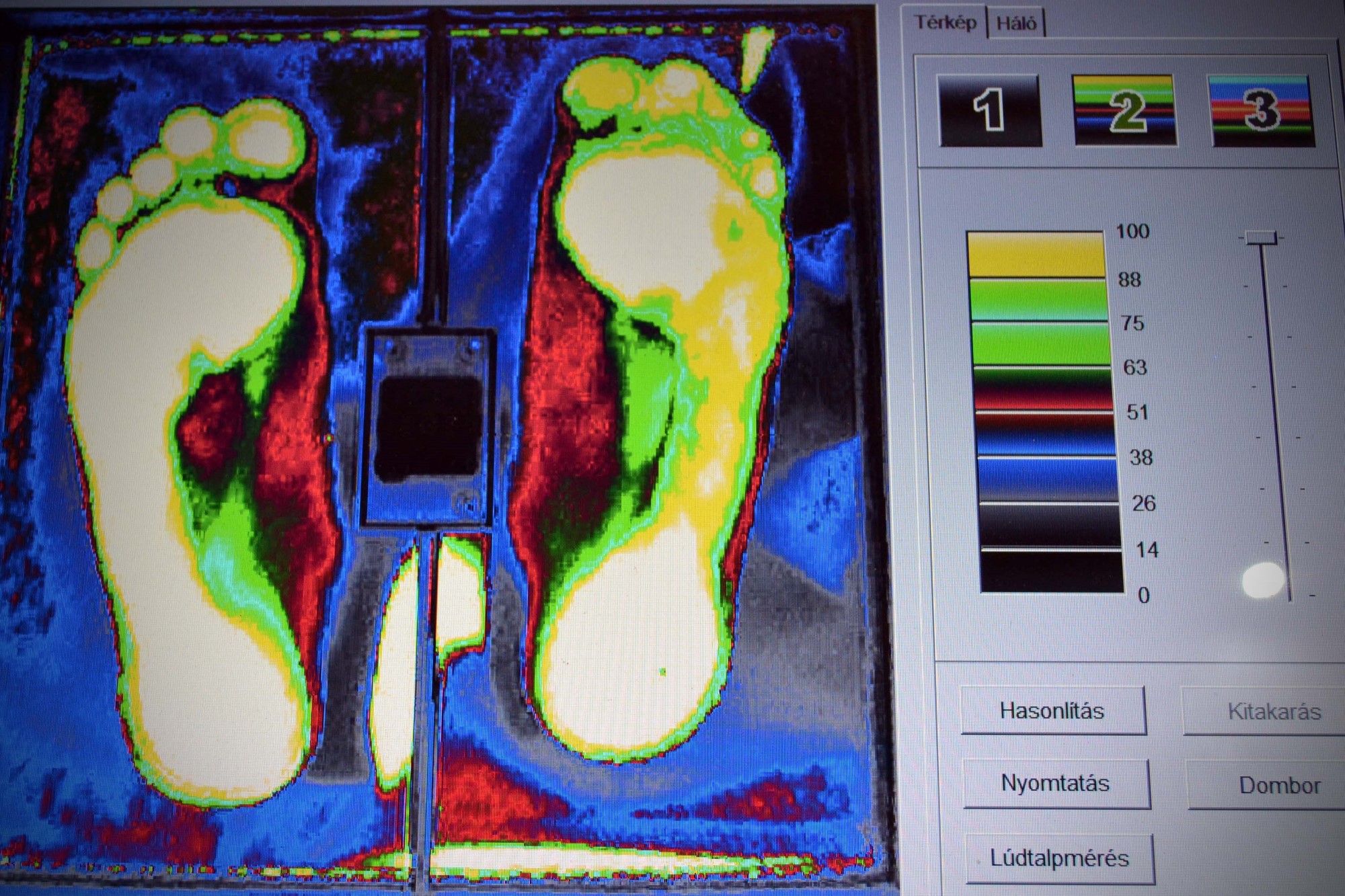Select color palette 3 icon

click(x=1261, y=111)
